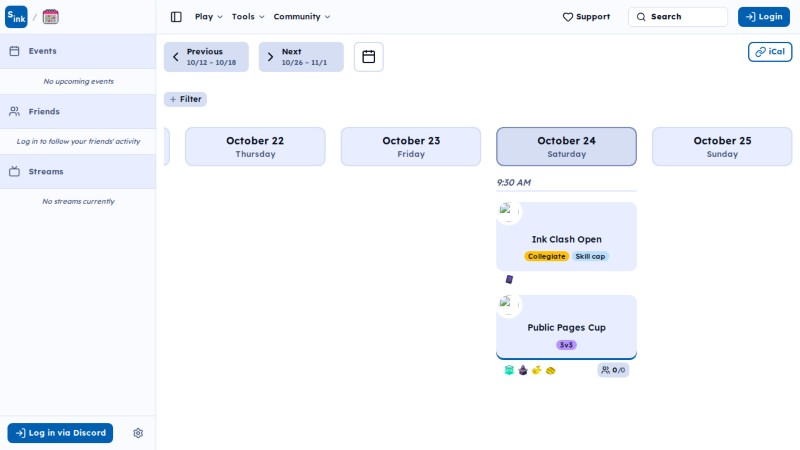Click the Skill cap tag

click(590, 256)
